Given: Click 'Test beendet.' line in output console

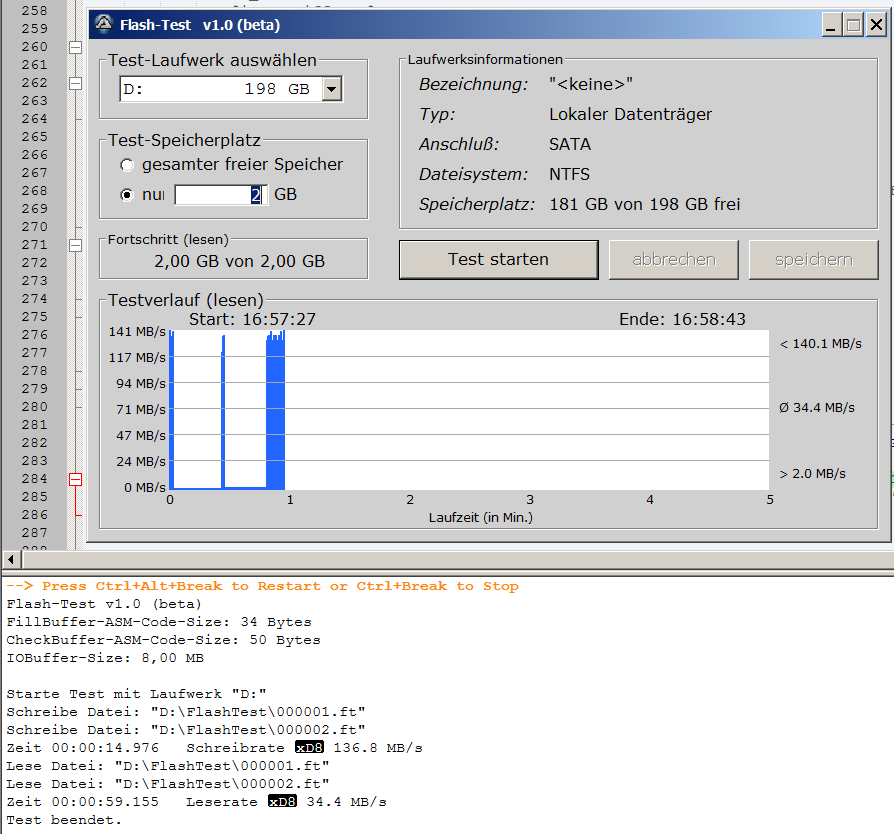Looking at the screenshot, I should click(64, 820).
